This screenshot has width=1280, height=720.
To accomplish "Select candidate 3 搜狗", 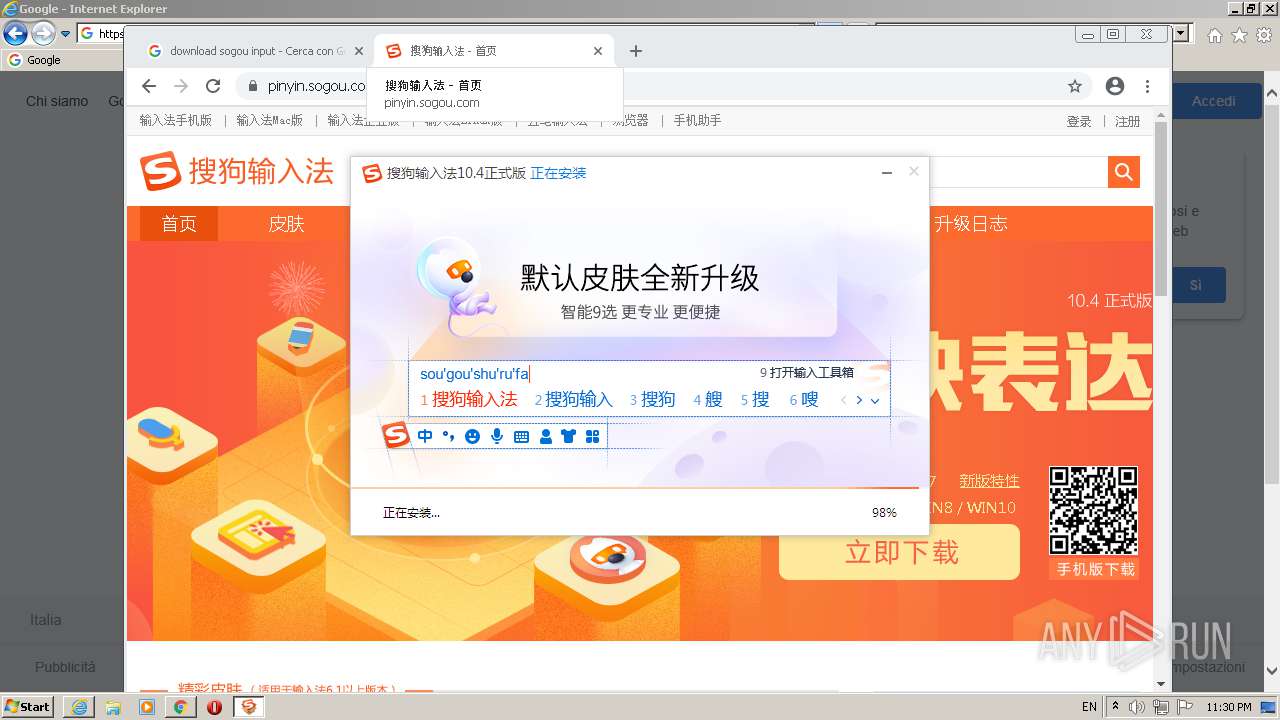I will click(652, 399).
